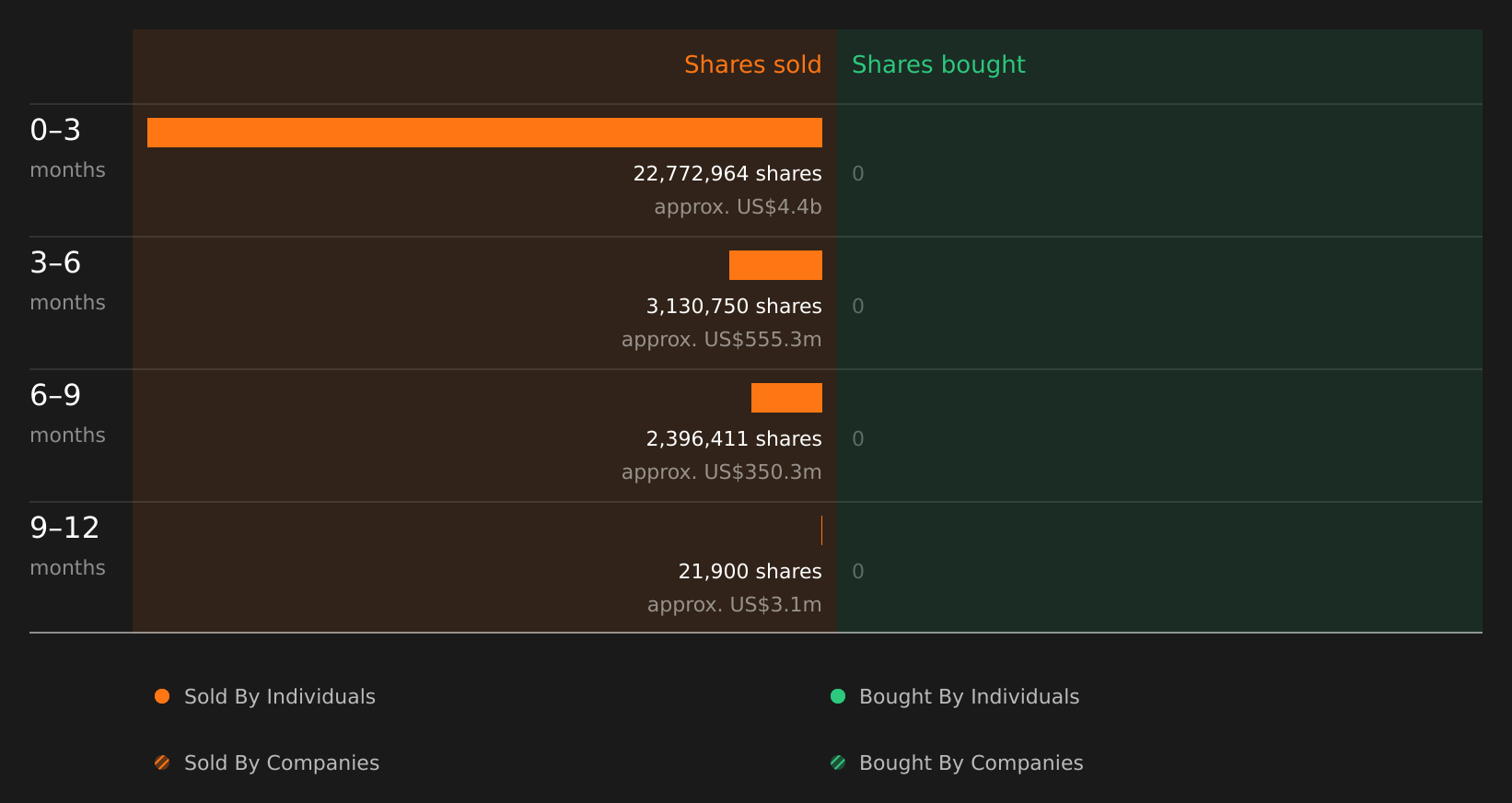The image size is (1512, 803).
Task: Click the 0–3 months sold bar
Action: click(x=484, y=133)
